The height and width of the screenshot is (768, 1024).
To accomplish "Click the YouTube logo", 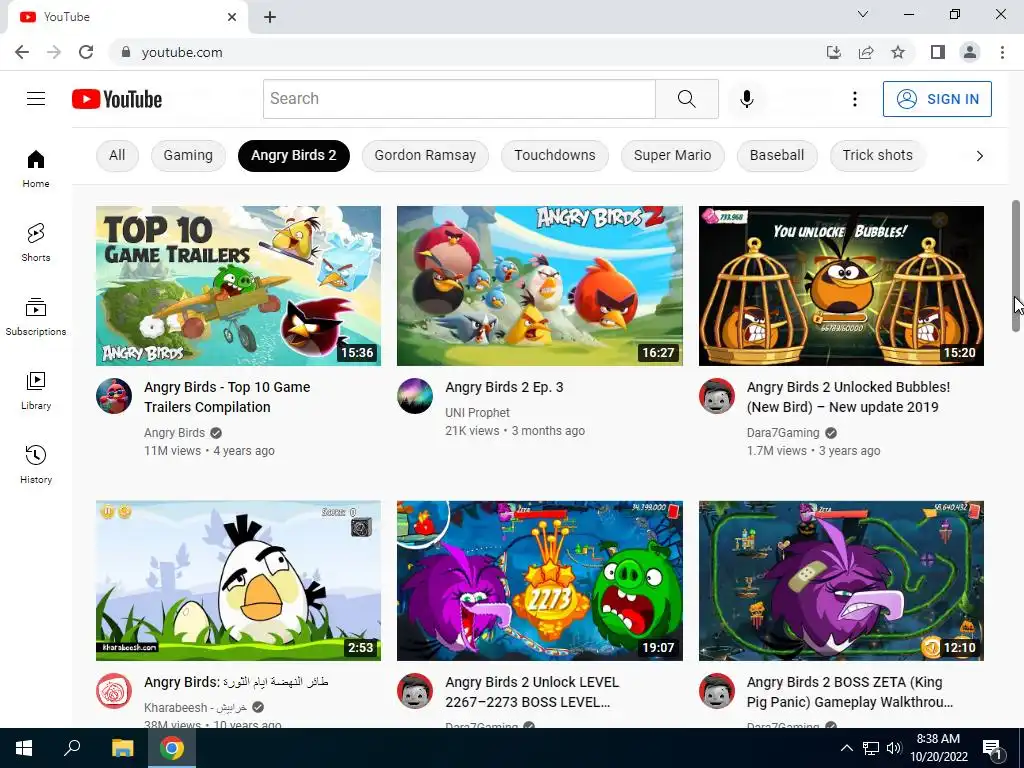I will (117, 99).
